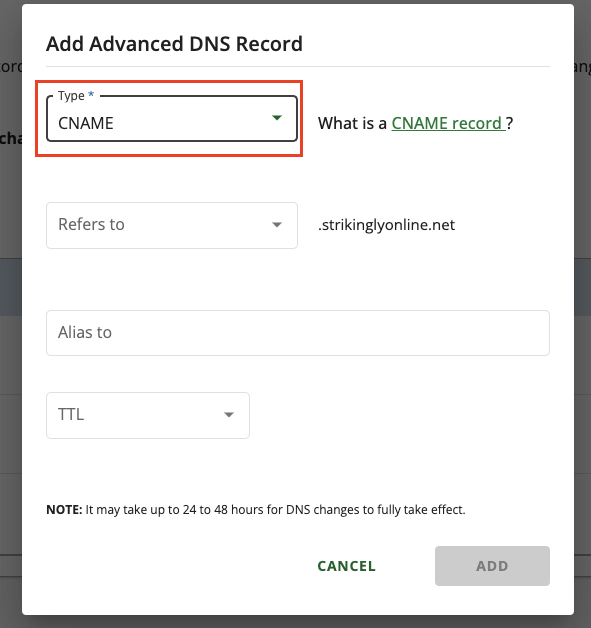Click the .strikinglyonline.net domain suffix text
Image resolution: width=591 pixels, height=628 pixels.
(386, 225)
